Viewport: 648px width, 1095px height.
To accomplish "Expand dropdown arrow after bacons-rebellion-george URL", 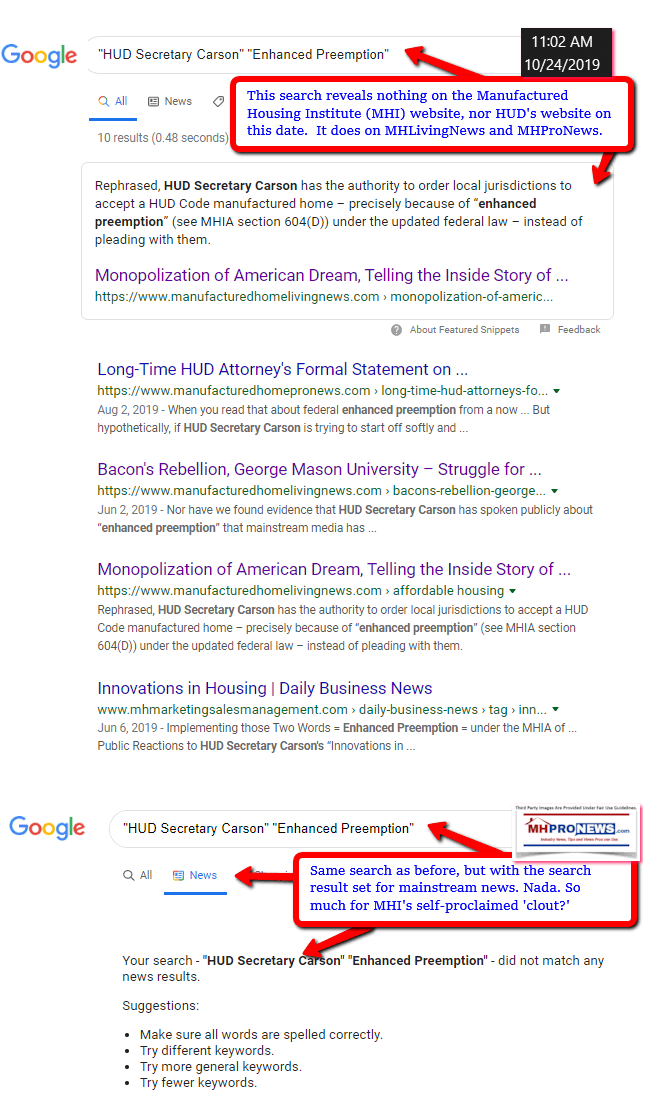I will [554, 491].
